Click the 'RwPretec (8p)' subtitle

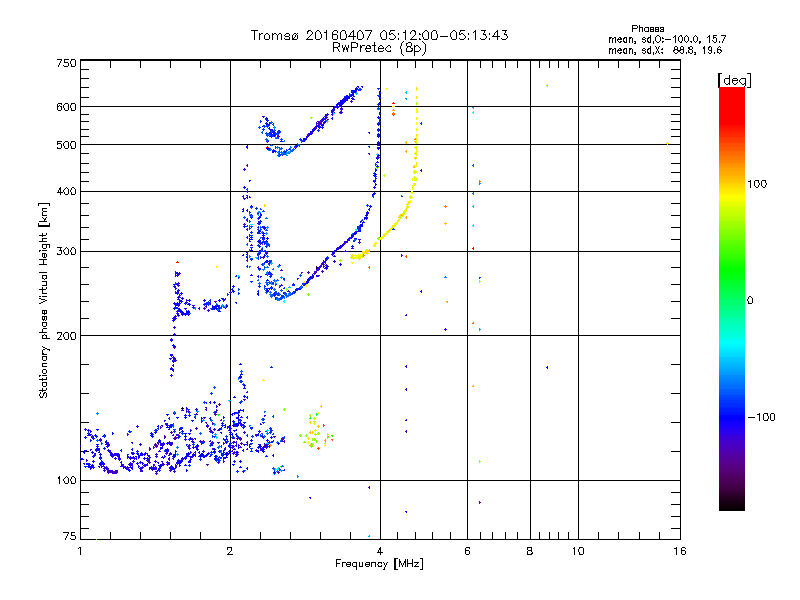pyautogui.click(x=379, y=48)
